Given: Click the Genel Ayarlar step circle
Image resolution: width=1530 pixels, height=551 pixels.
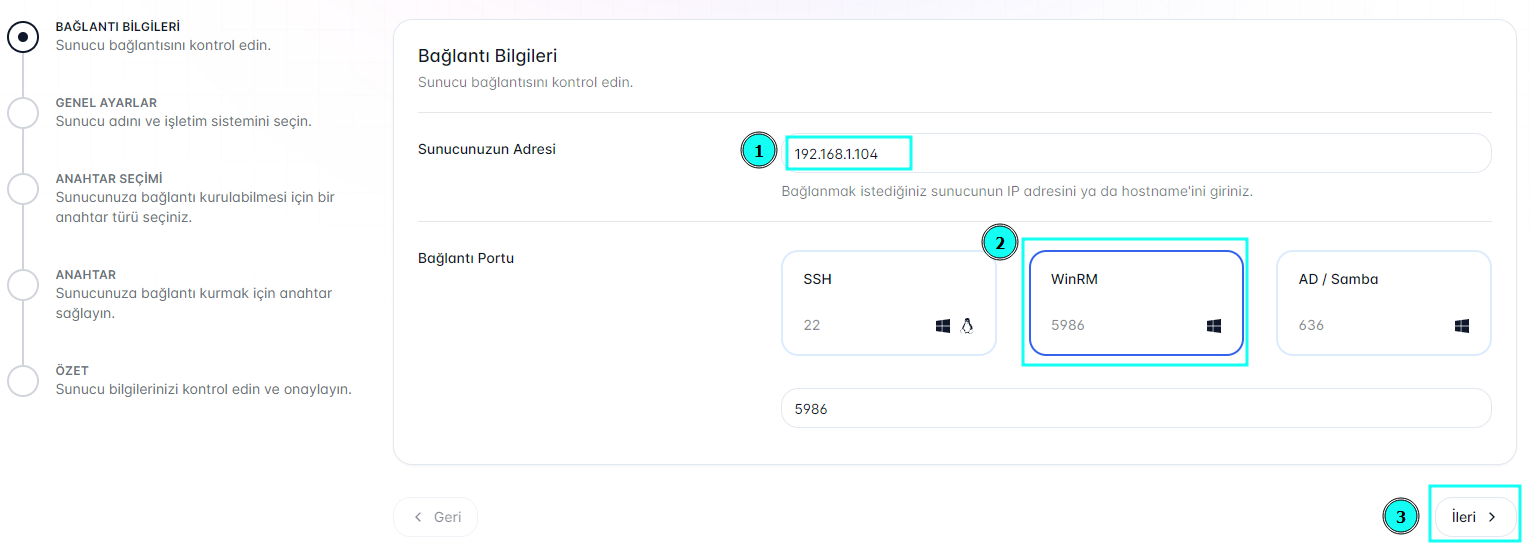Looking at the screenshot, I should [23, 112].
